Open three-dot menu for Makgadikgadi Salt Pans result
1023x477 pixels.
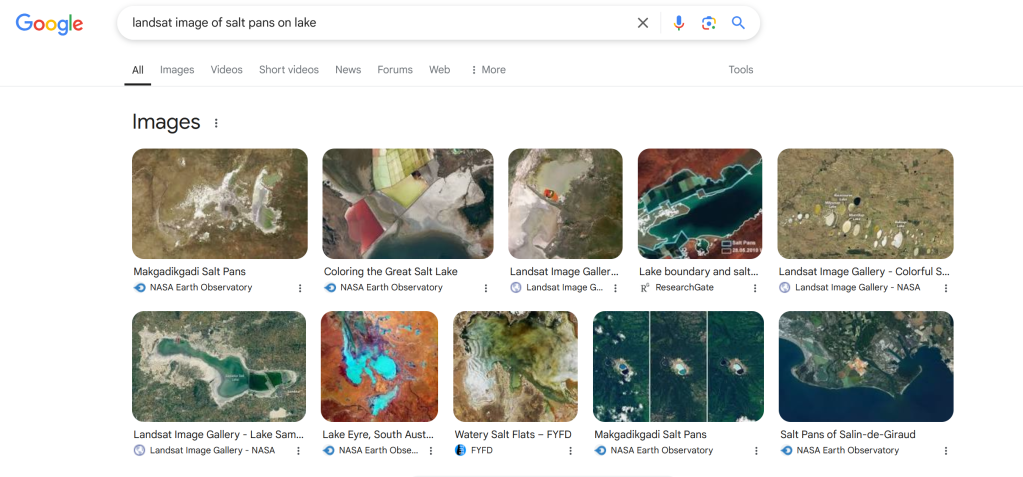pos(300,288)
